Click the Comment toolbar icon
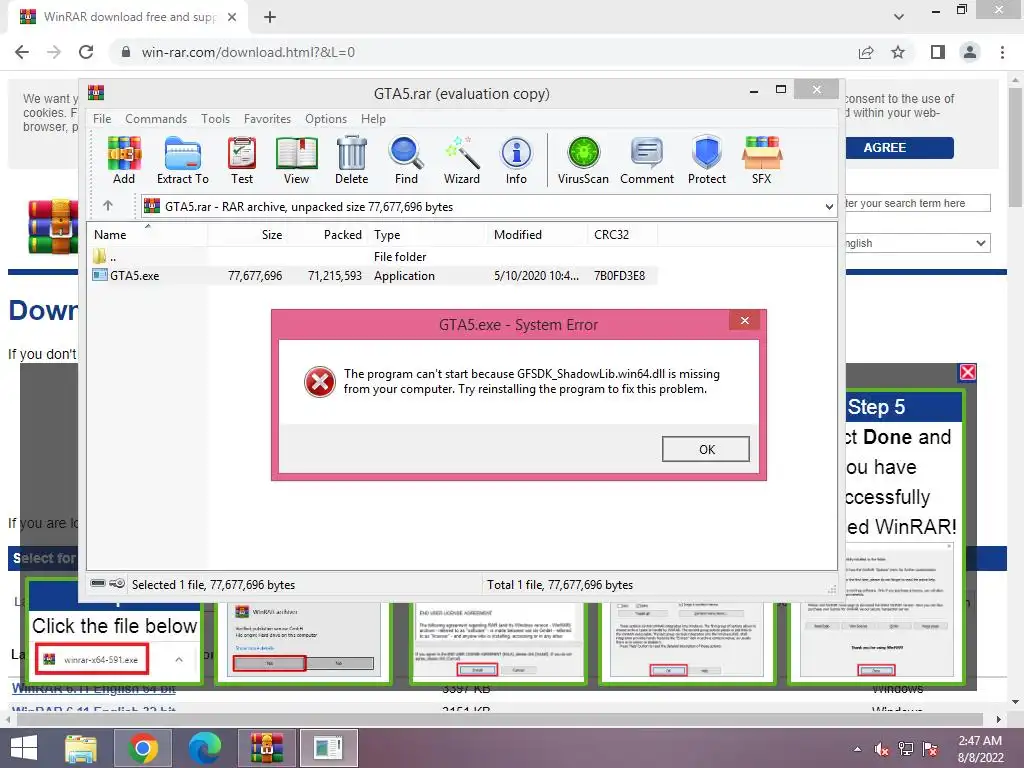 pos(647,161)
